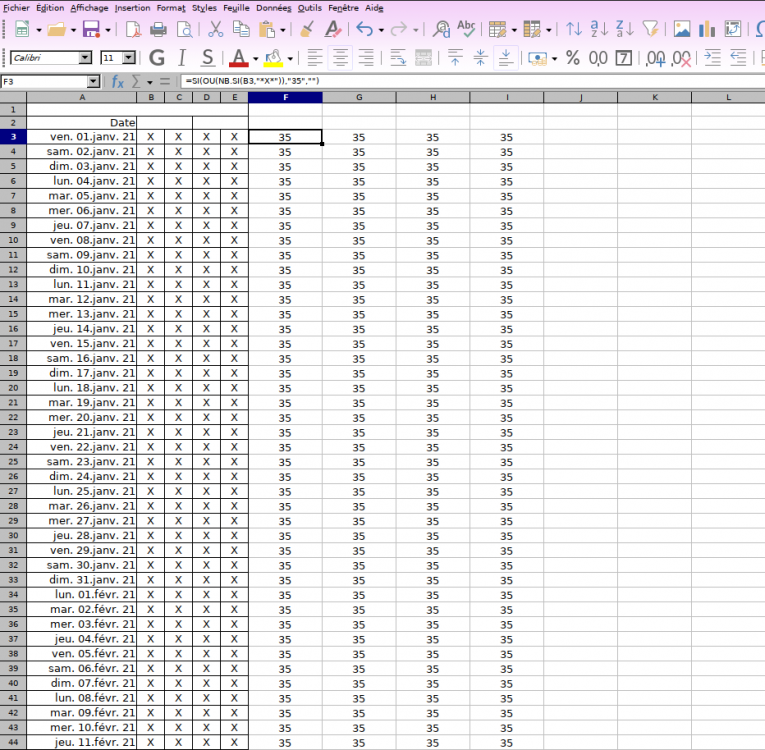Click the Print icon
Screen dimensions: 765x750
[158, 30]
